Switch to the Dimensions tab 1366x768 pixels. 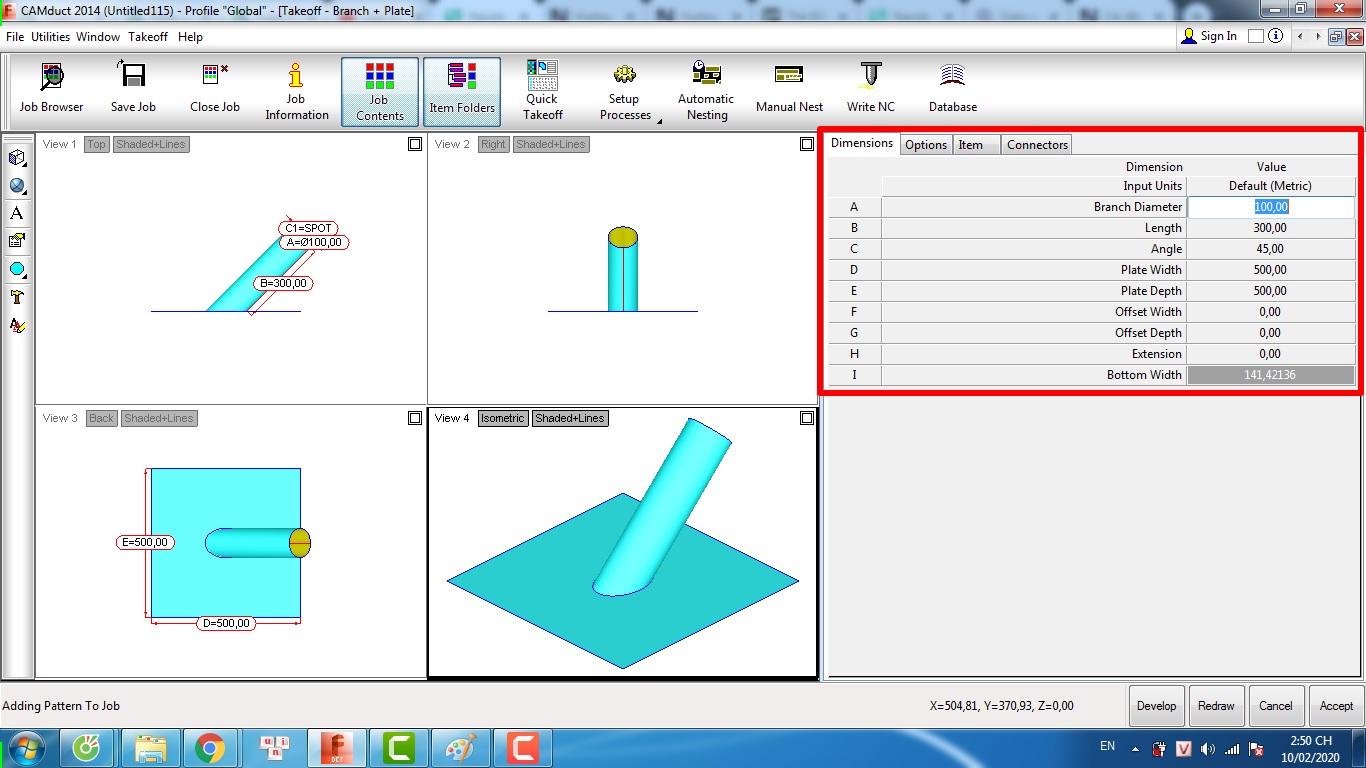[x=862, y=143]
